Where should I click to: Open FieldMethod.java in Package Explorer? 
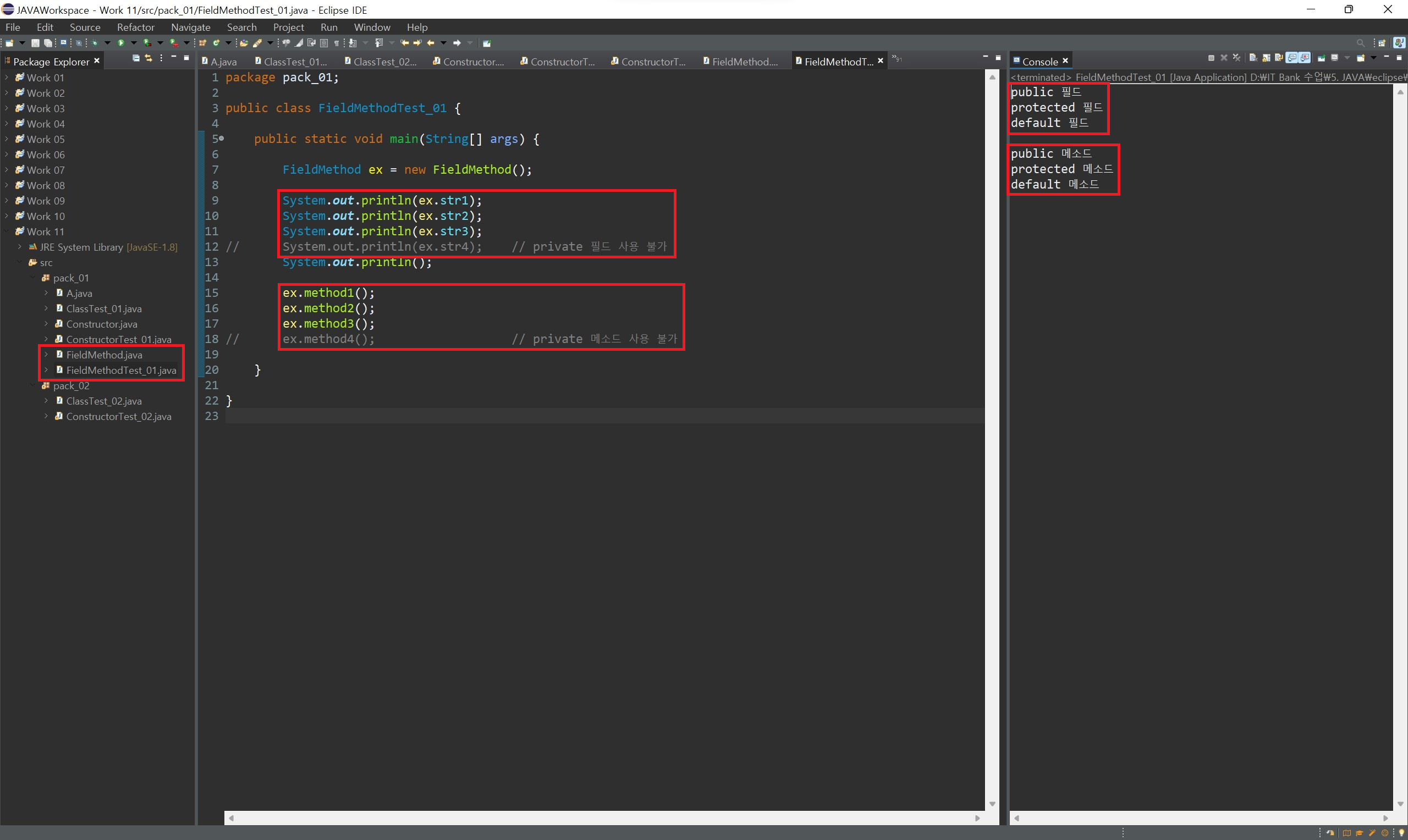pos(104,355)
